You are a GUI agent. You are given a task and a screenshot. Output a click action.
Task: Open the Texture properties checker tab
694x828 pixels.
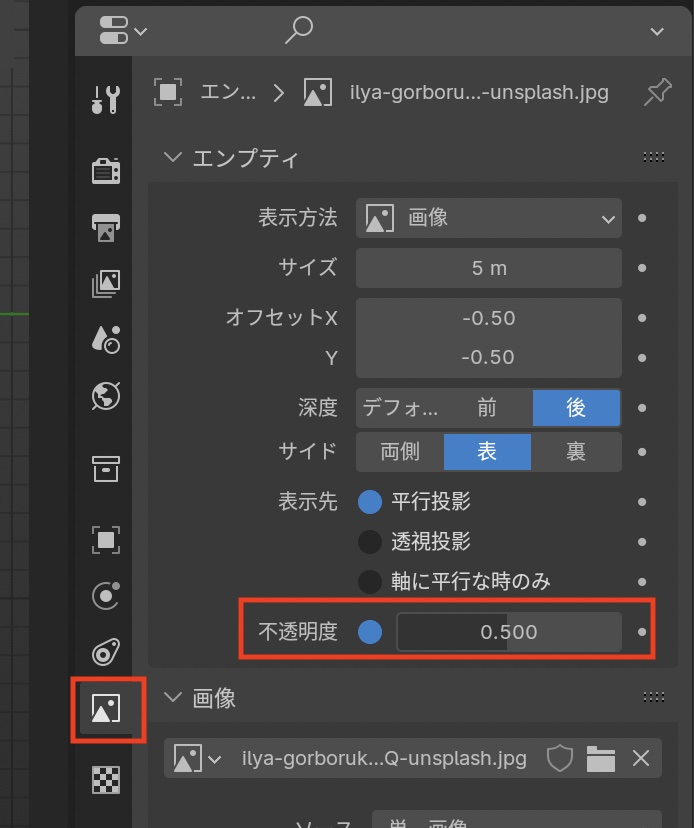tap(105, 779)
